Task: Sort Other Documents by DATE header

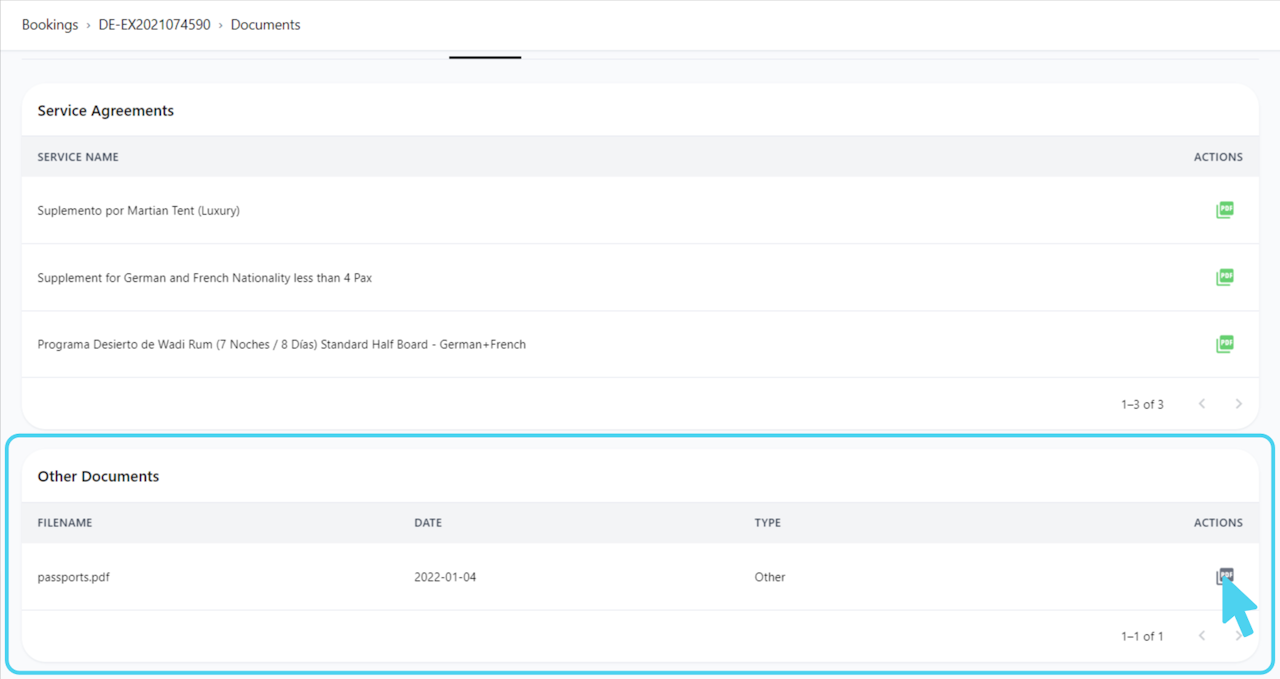Action: pyautogui.click(x=428, y=523)
